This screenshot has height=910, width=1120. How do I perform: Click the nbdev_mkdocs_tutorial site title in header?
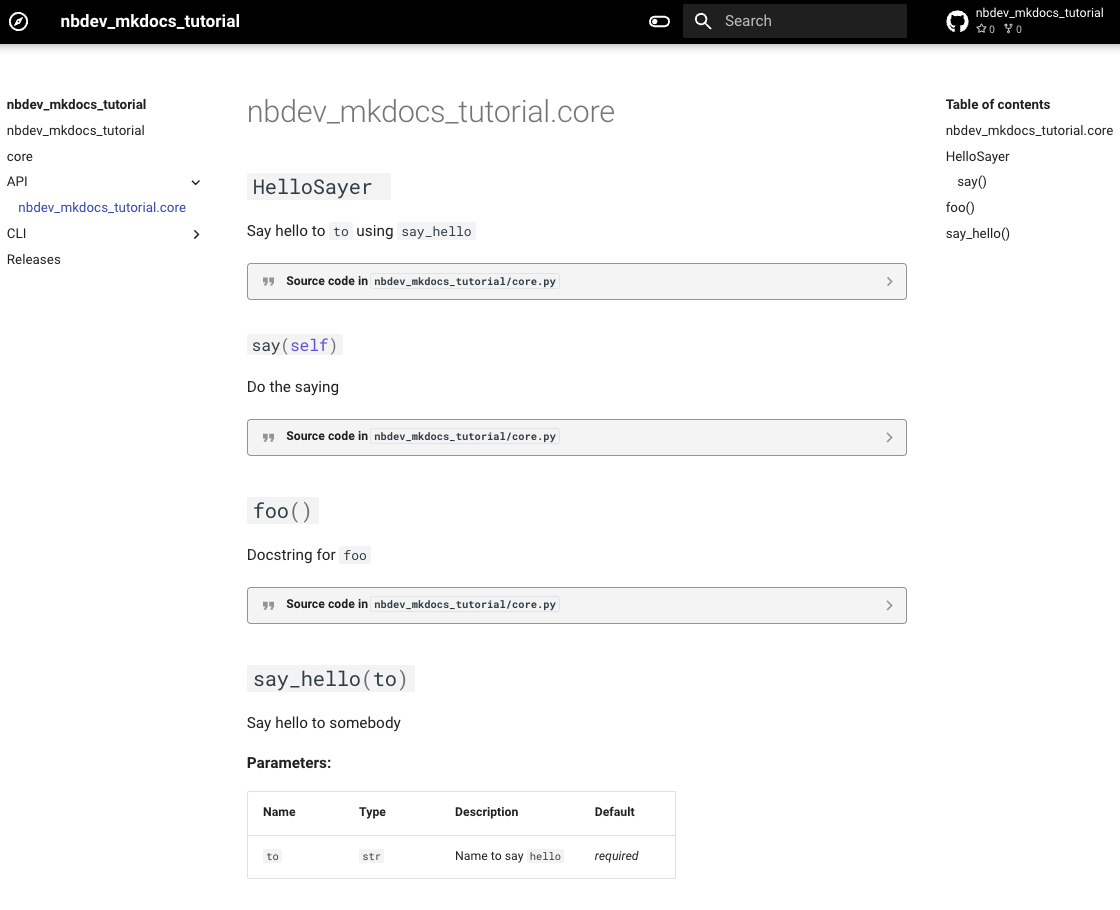150,21
